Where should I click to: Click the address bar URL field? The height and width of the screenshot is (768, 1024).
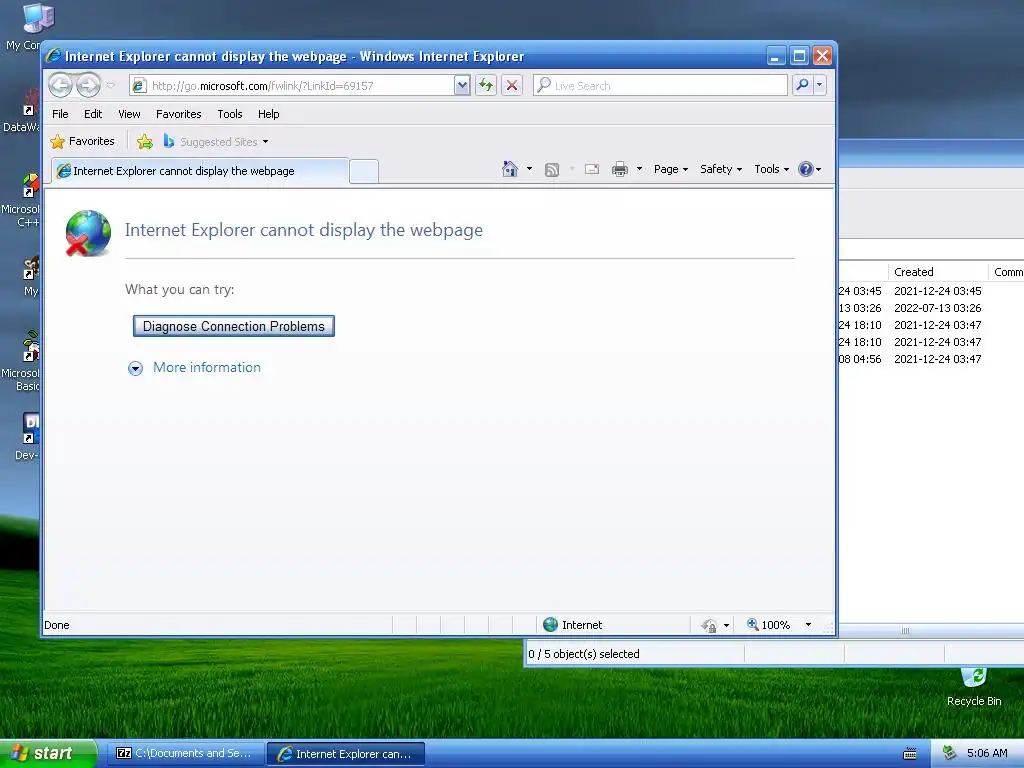(291, 86)
